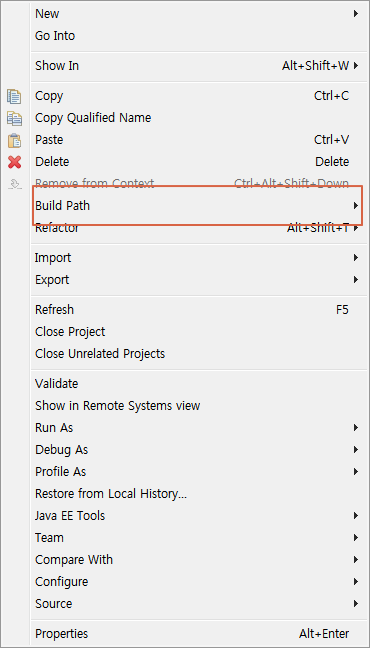
Task: Expand the Run As submenu arrow
Action: tap(356, 428)
